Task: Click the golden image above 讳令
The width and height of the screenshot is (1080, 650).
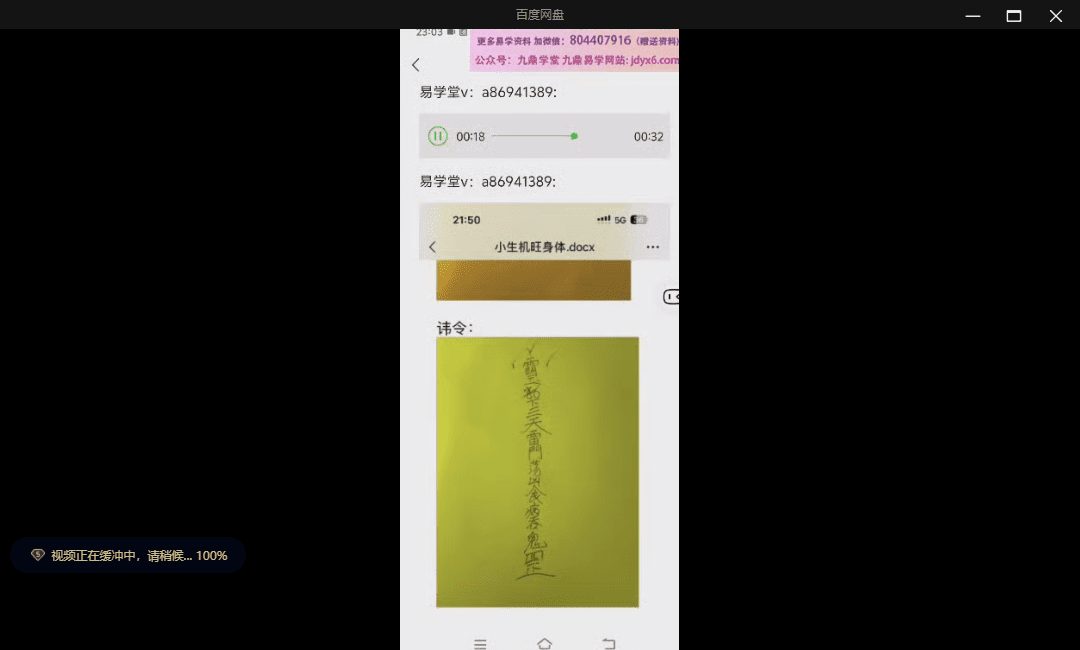Action: [x=533, y=280]
